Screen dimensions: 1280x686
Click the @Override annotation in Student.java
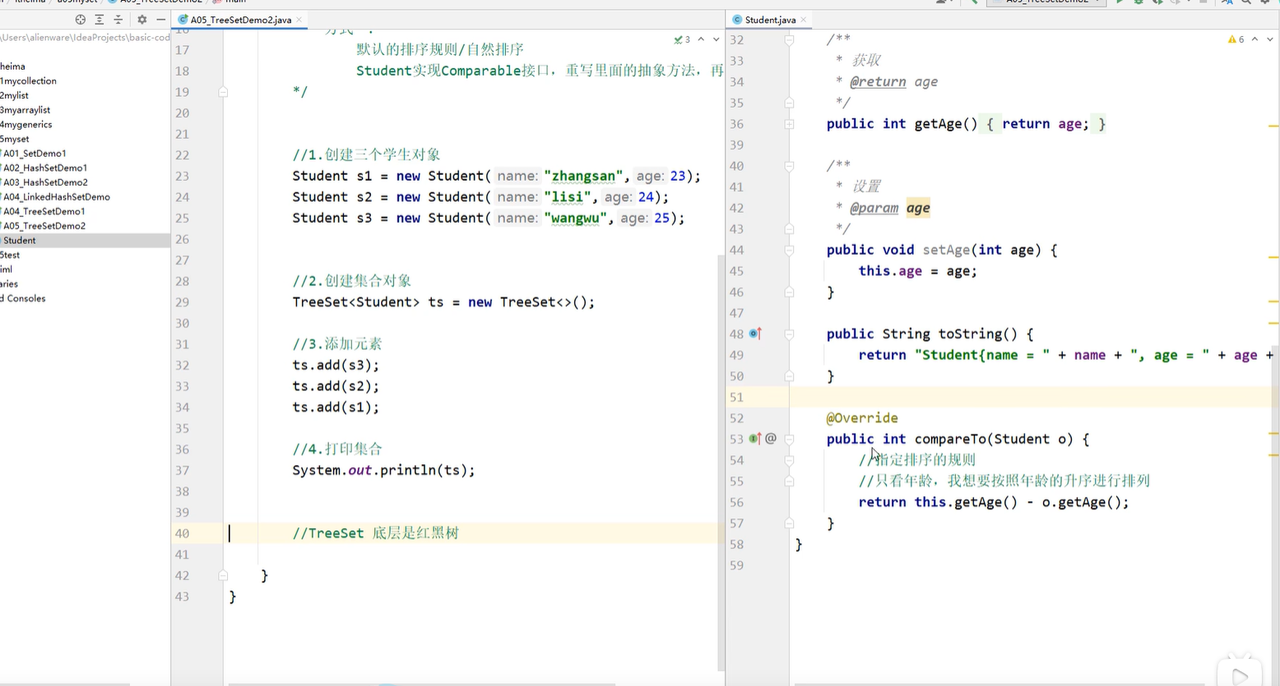862,418
